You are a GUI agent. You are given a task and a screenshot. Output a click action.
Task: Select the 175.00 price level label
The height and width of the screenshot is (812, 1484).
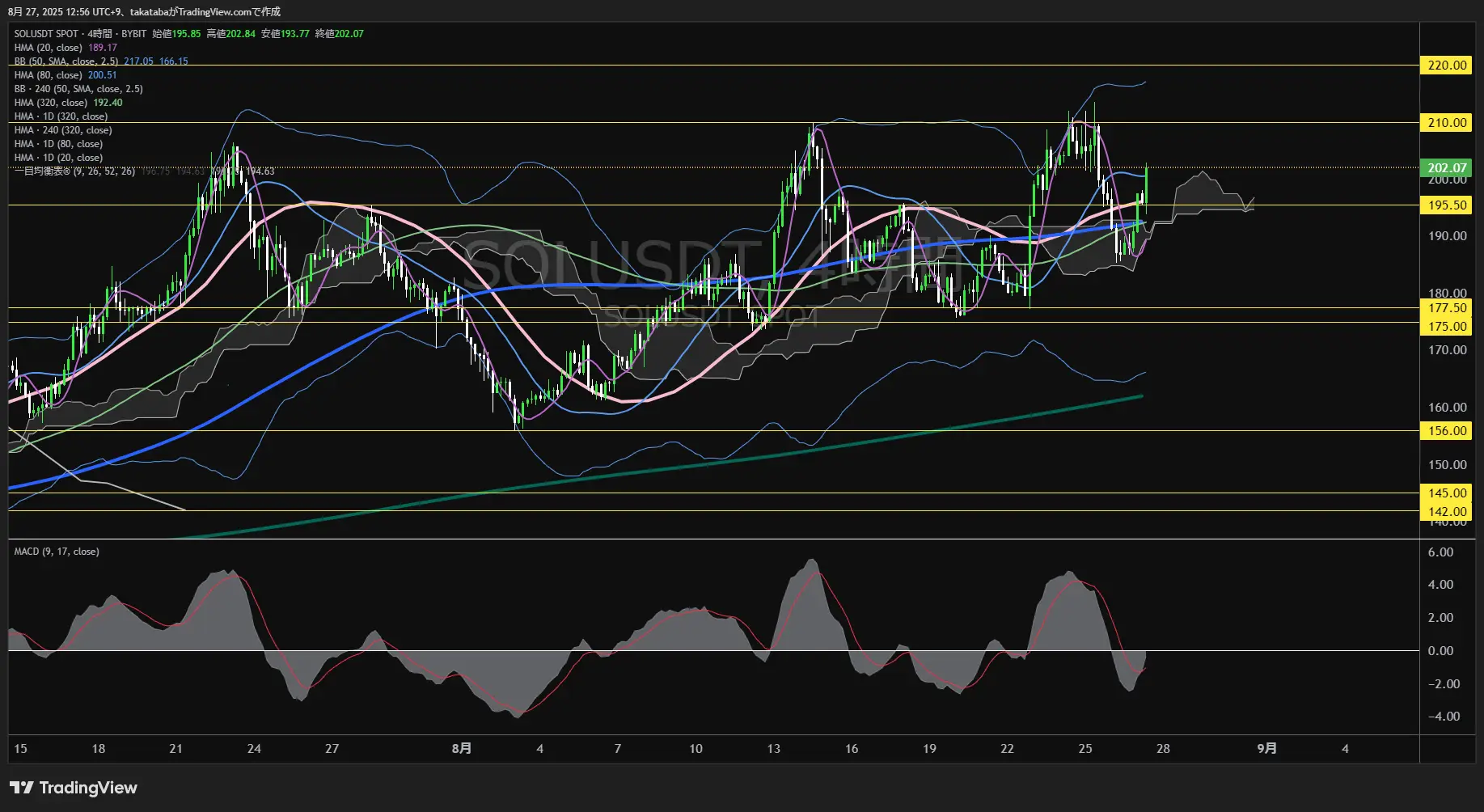click(1447, 327)
